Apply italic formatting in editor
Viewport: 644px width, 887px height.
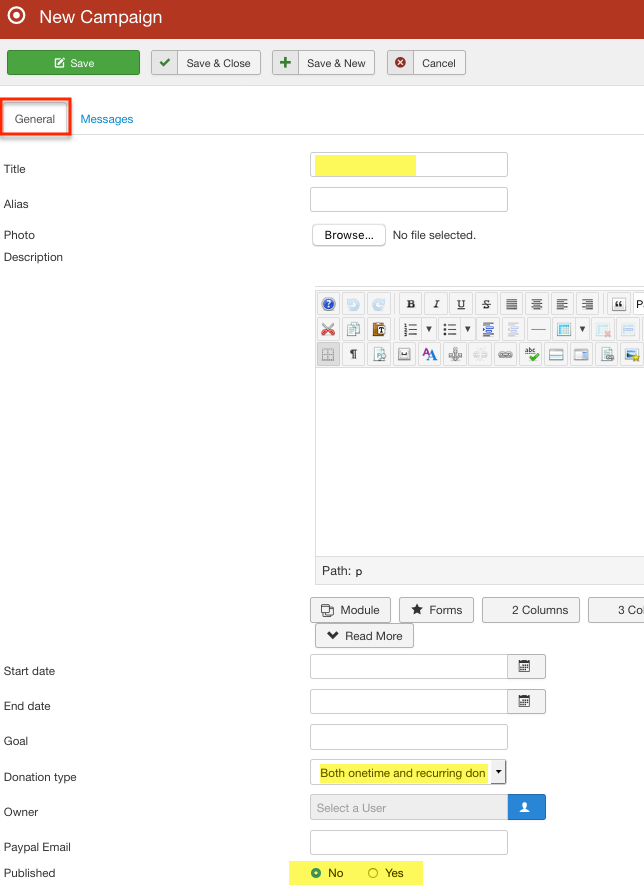point(435,304)
